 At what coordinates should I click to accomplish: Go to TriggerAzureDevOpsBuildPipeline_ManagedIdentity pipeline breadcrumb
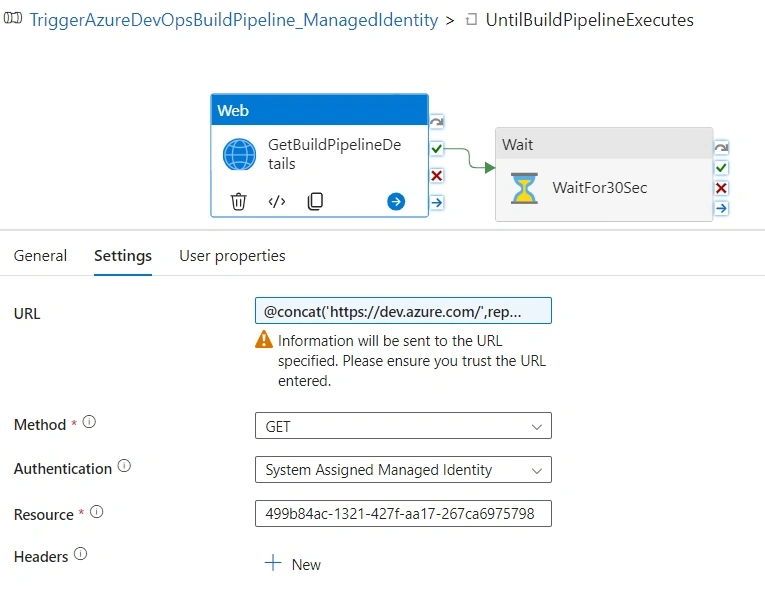pyautogui.click(x=234, y=20)
